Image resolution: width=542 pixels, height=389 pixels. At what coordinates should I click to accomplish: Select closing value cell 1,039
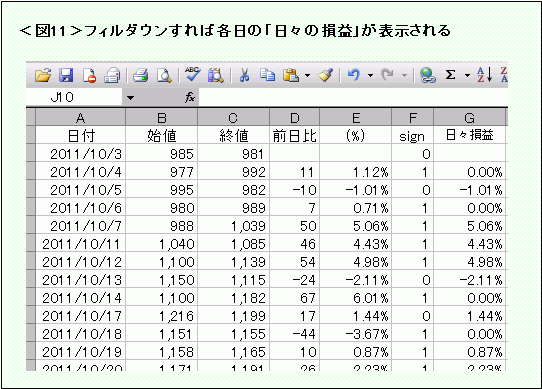tap(234, 225)
